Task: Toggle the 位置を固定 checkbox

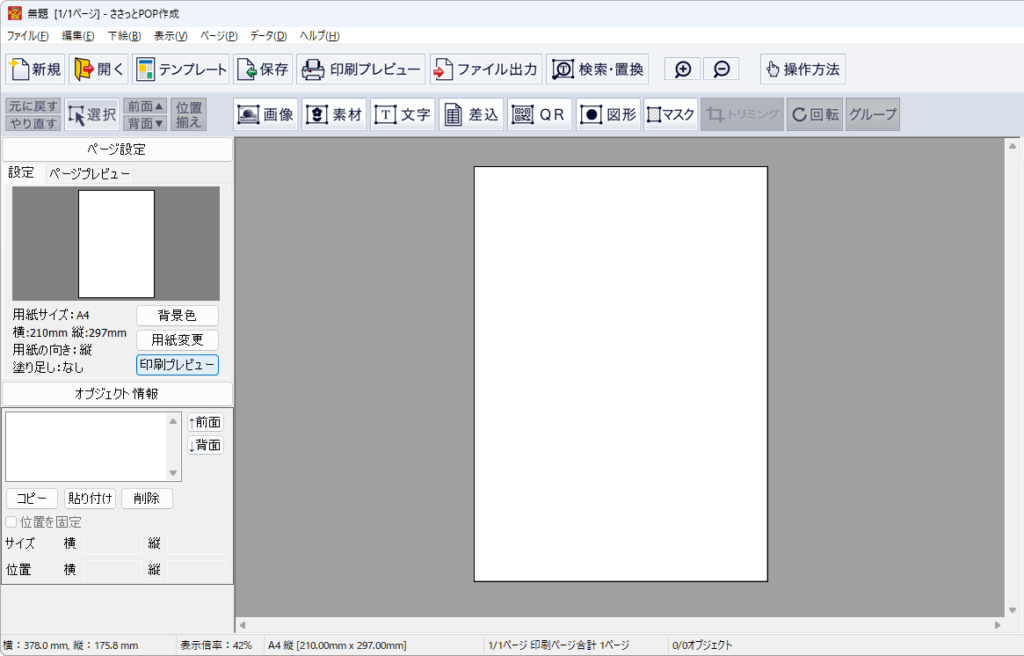Action: (12, 522)
